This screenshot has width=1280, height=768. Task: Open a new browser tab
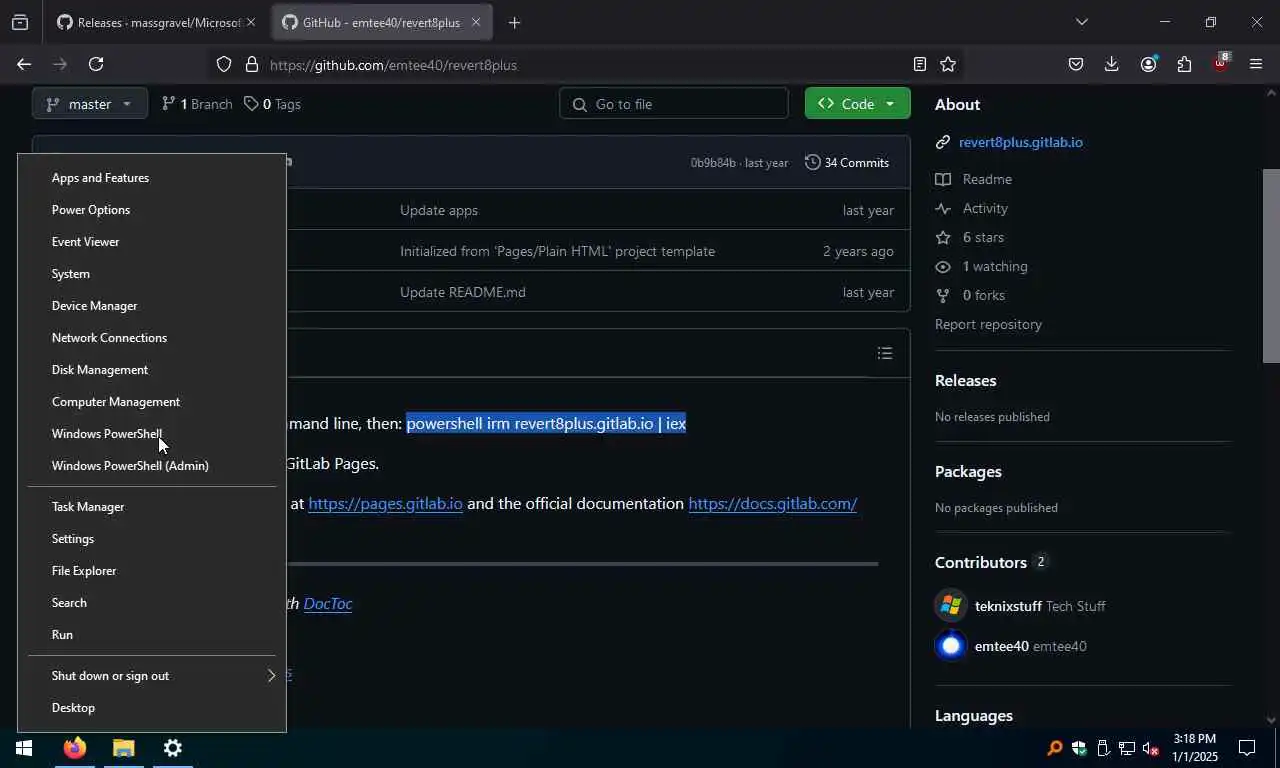[514, 22]
